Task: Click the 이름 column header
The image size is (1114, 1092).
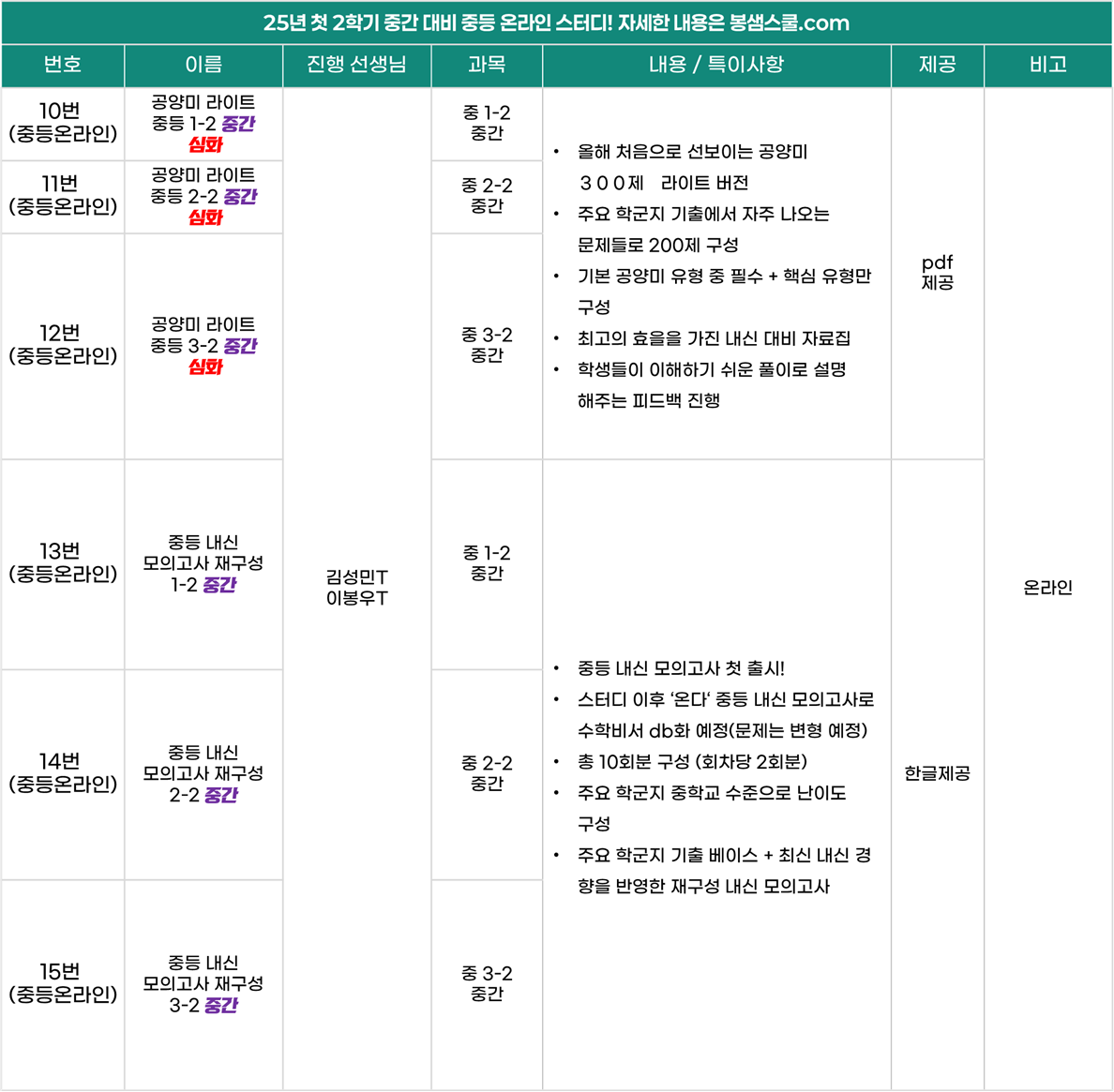Action: [203, 66]
